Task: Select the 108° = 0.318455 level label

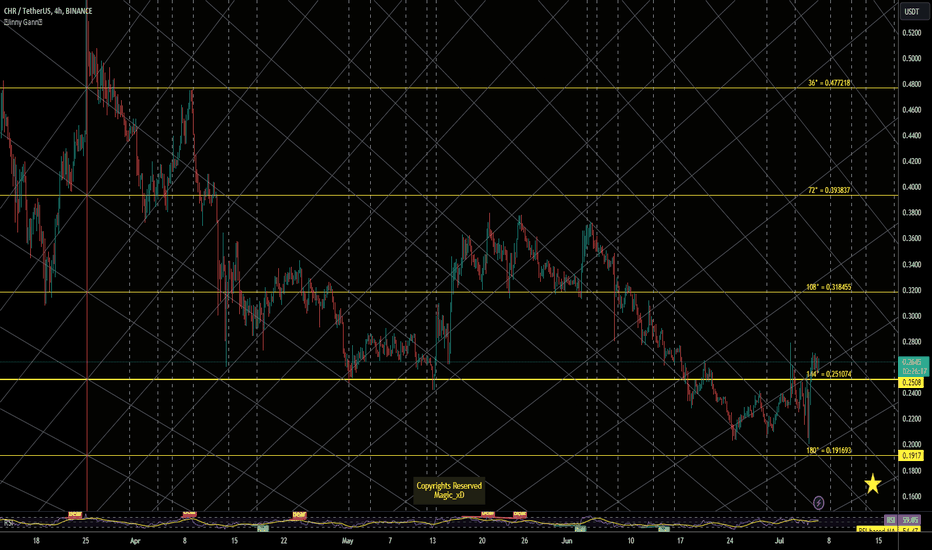Action: 829,287
